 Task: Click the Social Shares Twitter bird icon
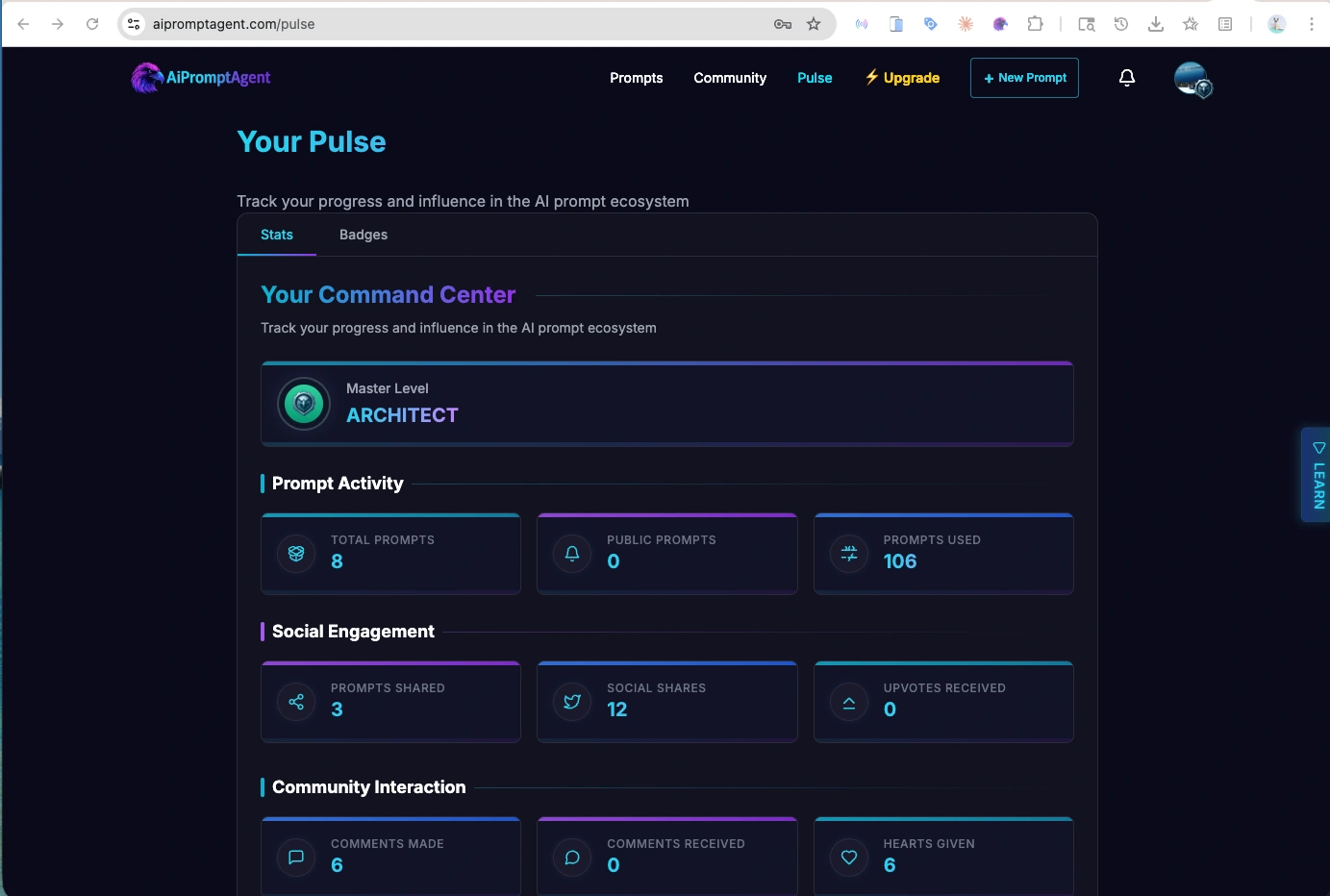click(572, 702)
